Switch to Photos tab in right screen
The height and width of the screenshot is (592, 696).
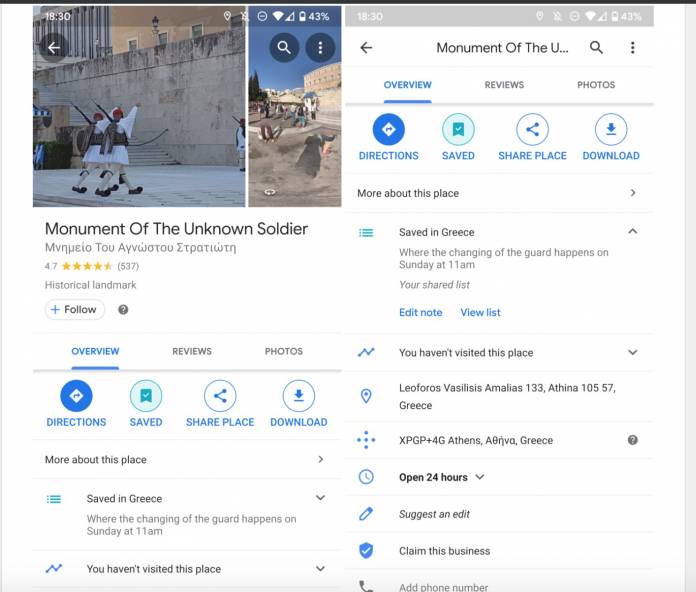596,85
